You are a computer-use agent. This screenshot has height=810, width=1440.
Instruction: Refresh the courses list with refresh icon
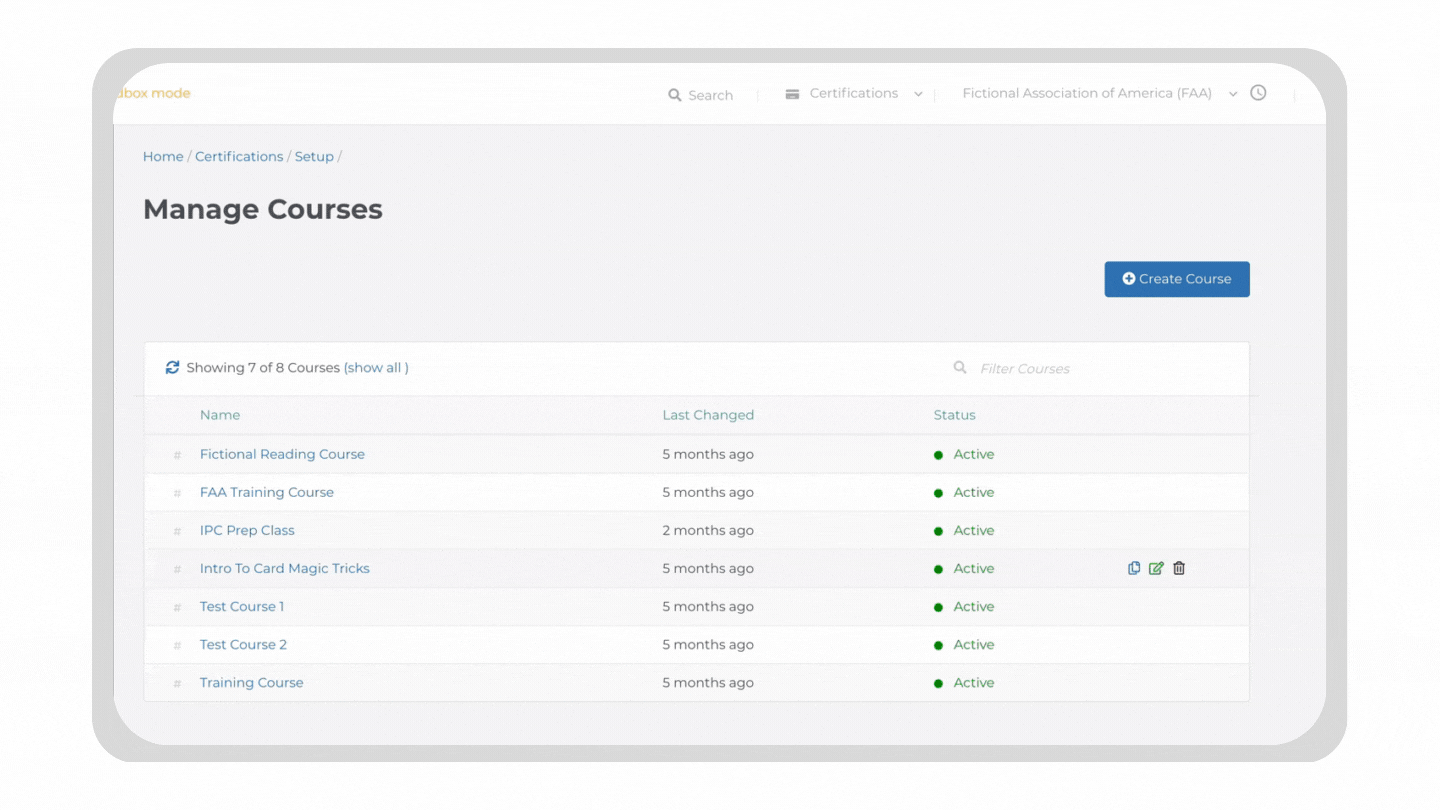pos(172,368)
